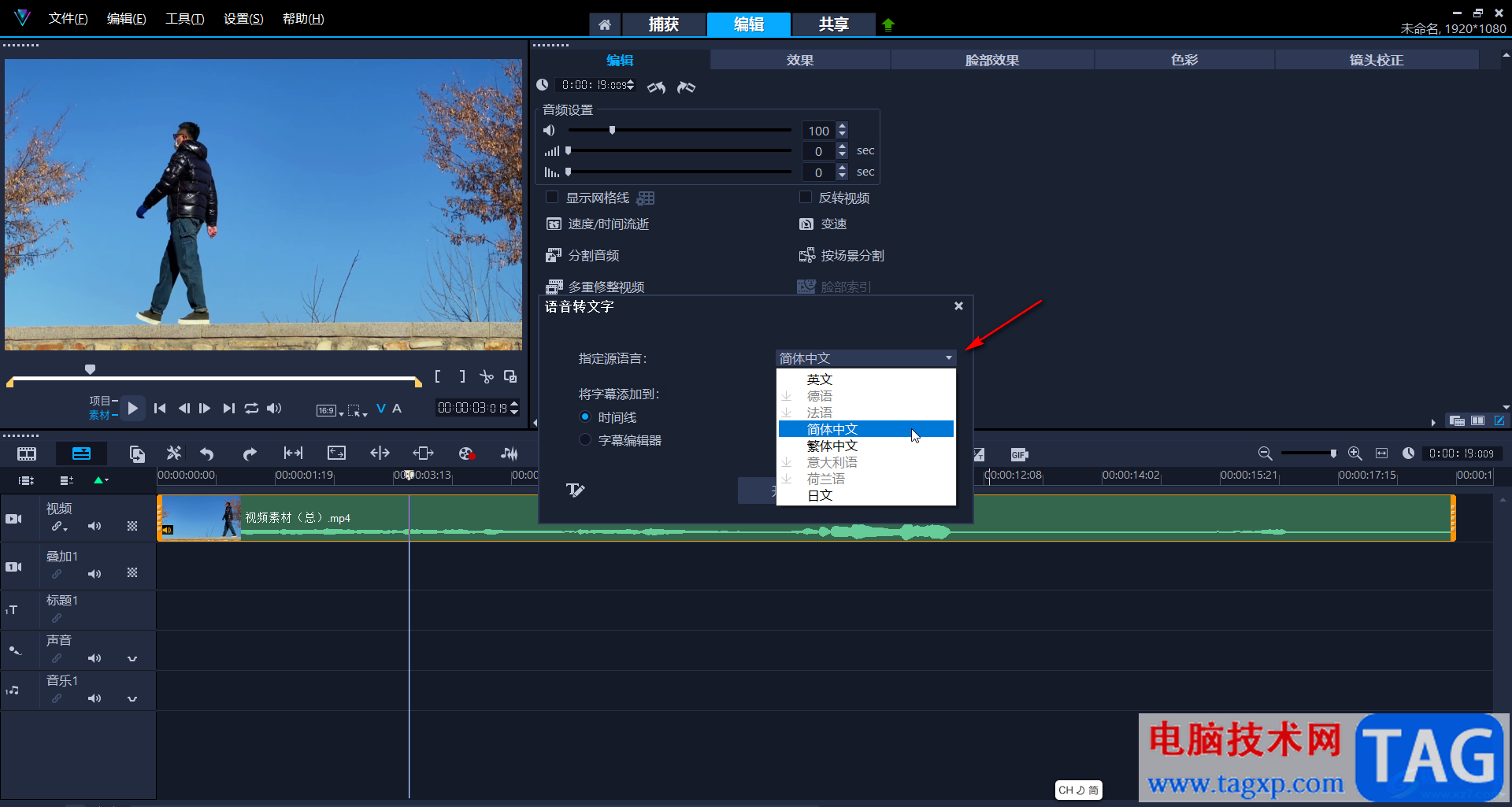Fit project in timeline window

1382,453
